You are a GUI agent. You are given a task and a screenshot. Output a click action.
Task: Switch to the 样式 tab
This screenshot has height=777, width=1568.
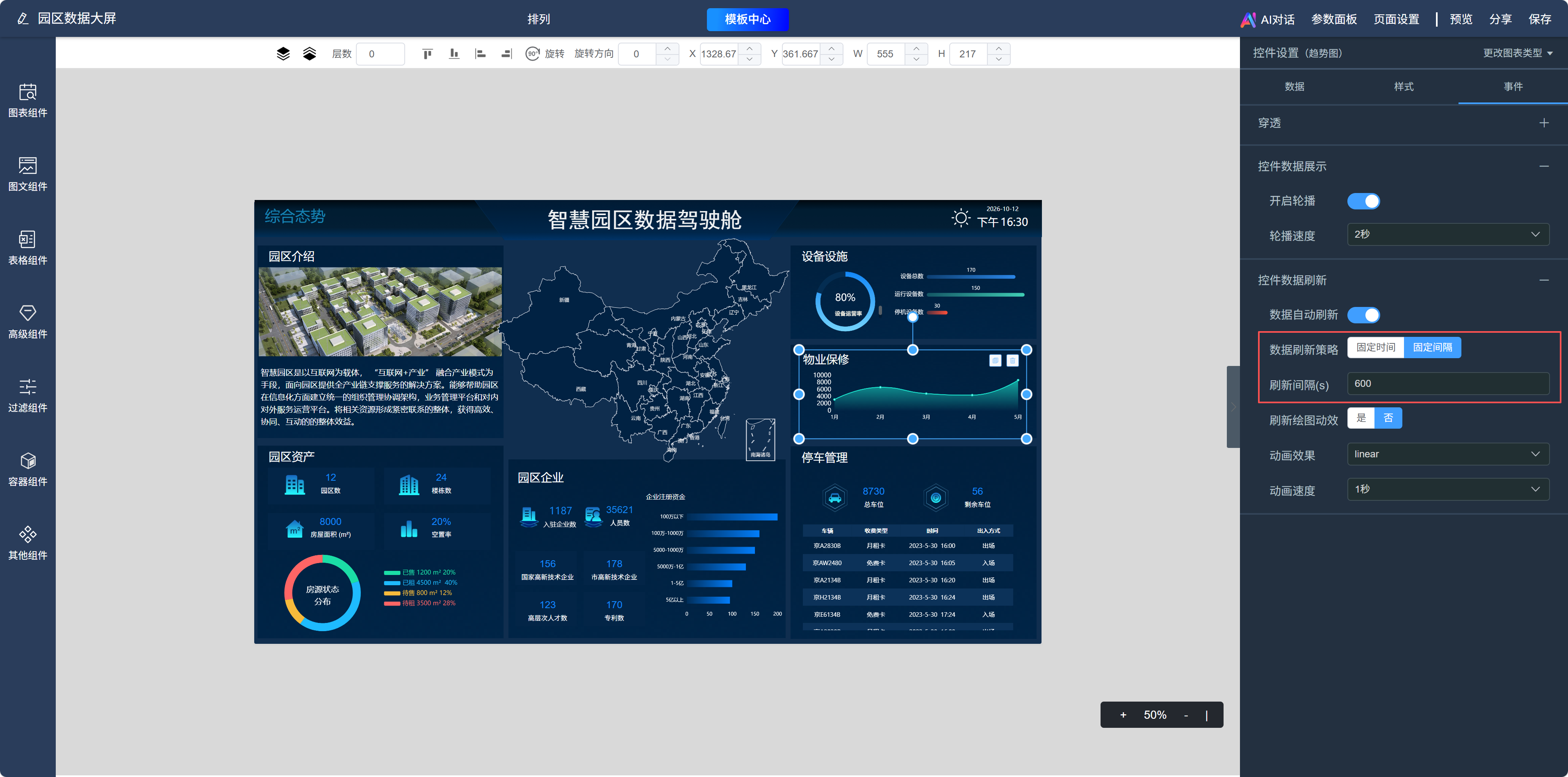tap(1404, 86)
